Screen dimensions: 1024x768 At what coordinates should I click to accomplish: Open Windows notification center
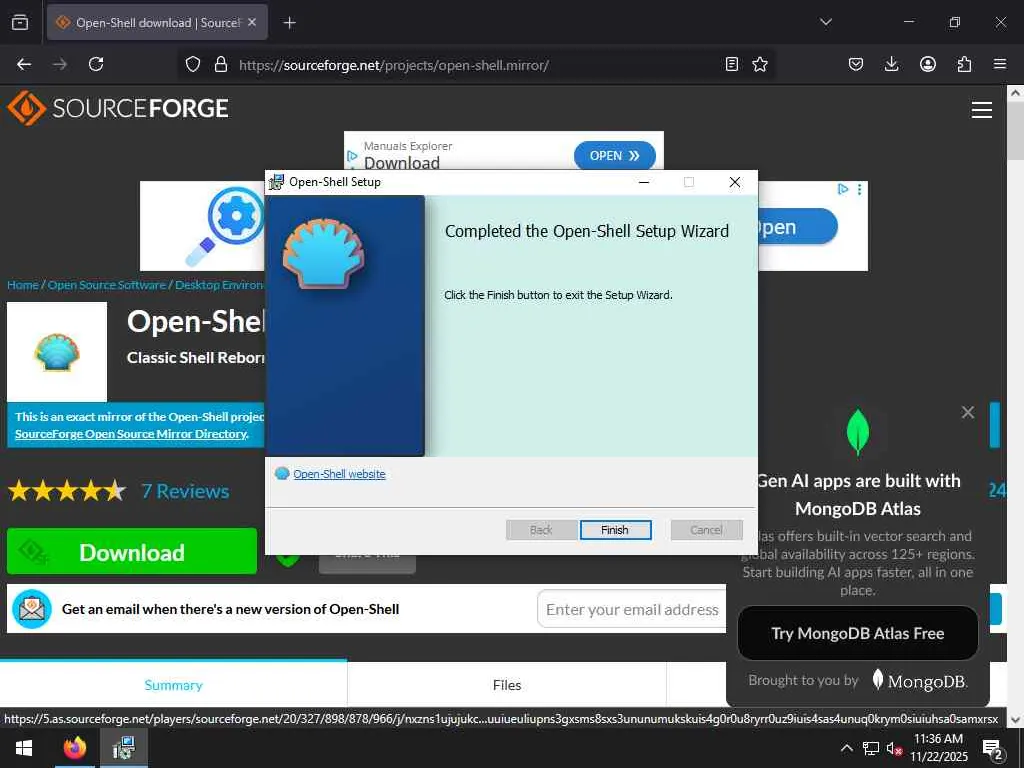993,749
